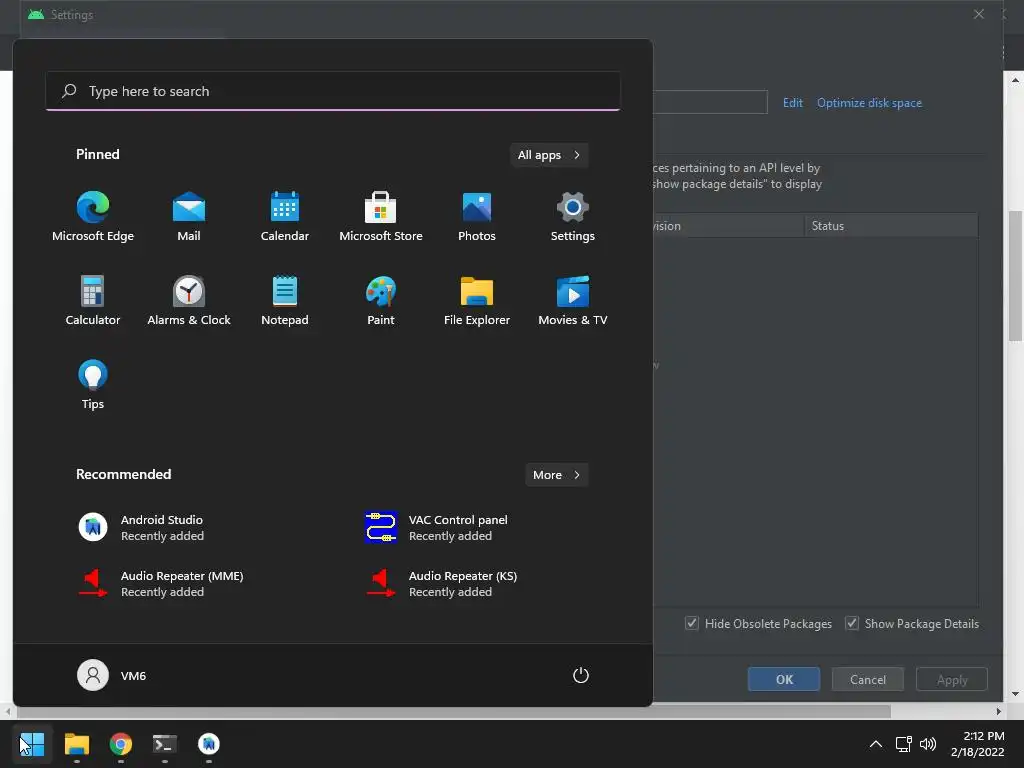Open Alarms & Clock app

pos(189,300)
